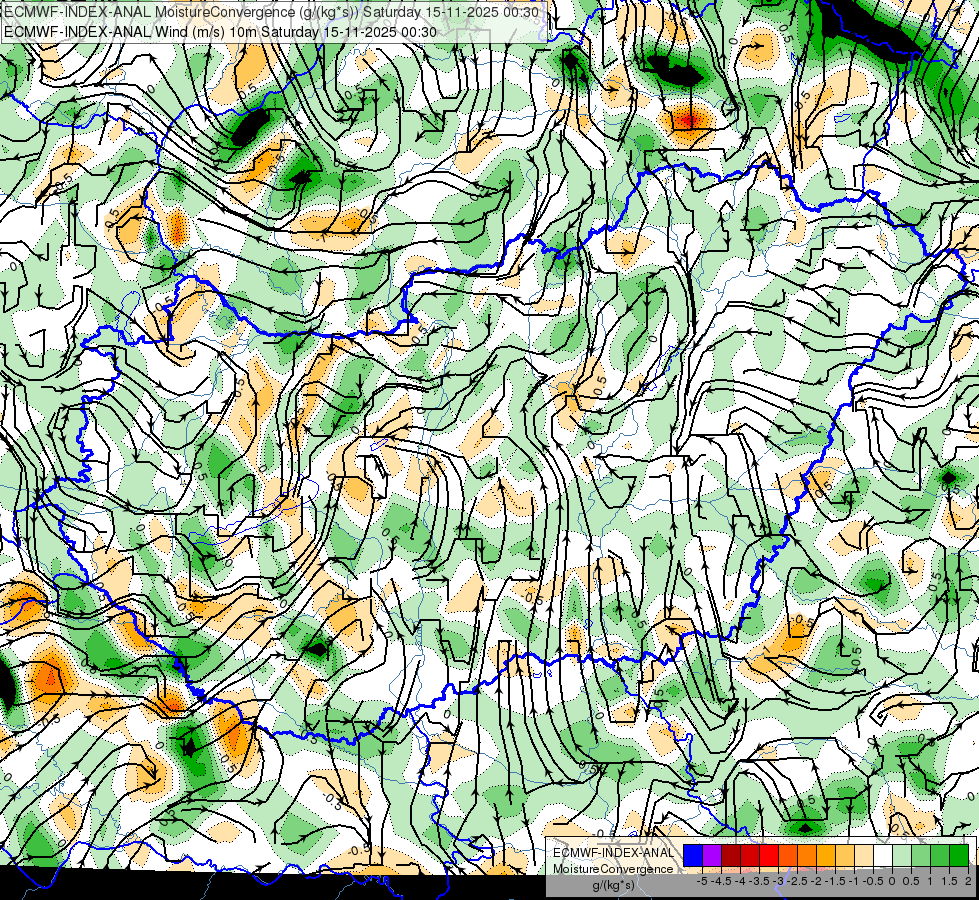Viewport: 979px width, 900px height.
Task: Click the '1.5' tick label in legend
Action: click(948, 881)
